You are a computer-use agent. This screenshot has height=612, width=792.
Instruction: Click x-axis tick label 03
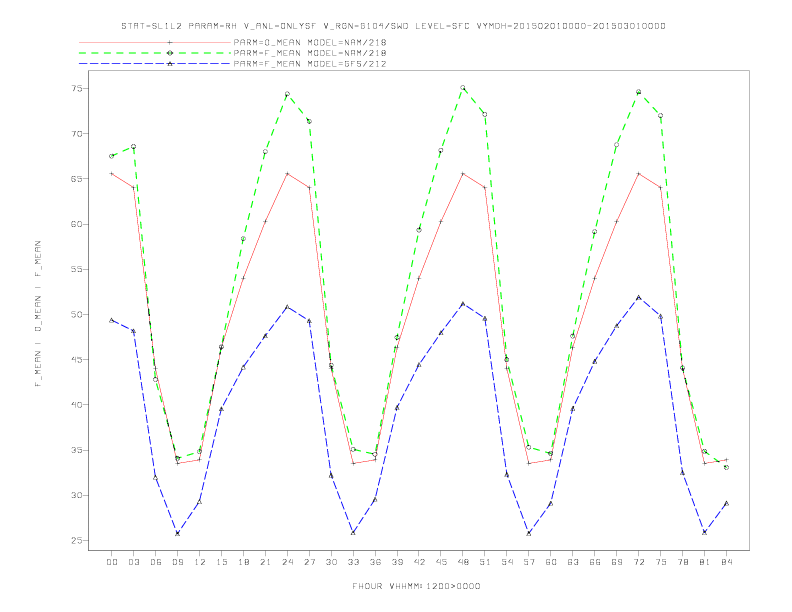point(134,562)
